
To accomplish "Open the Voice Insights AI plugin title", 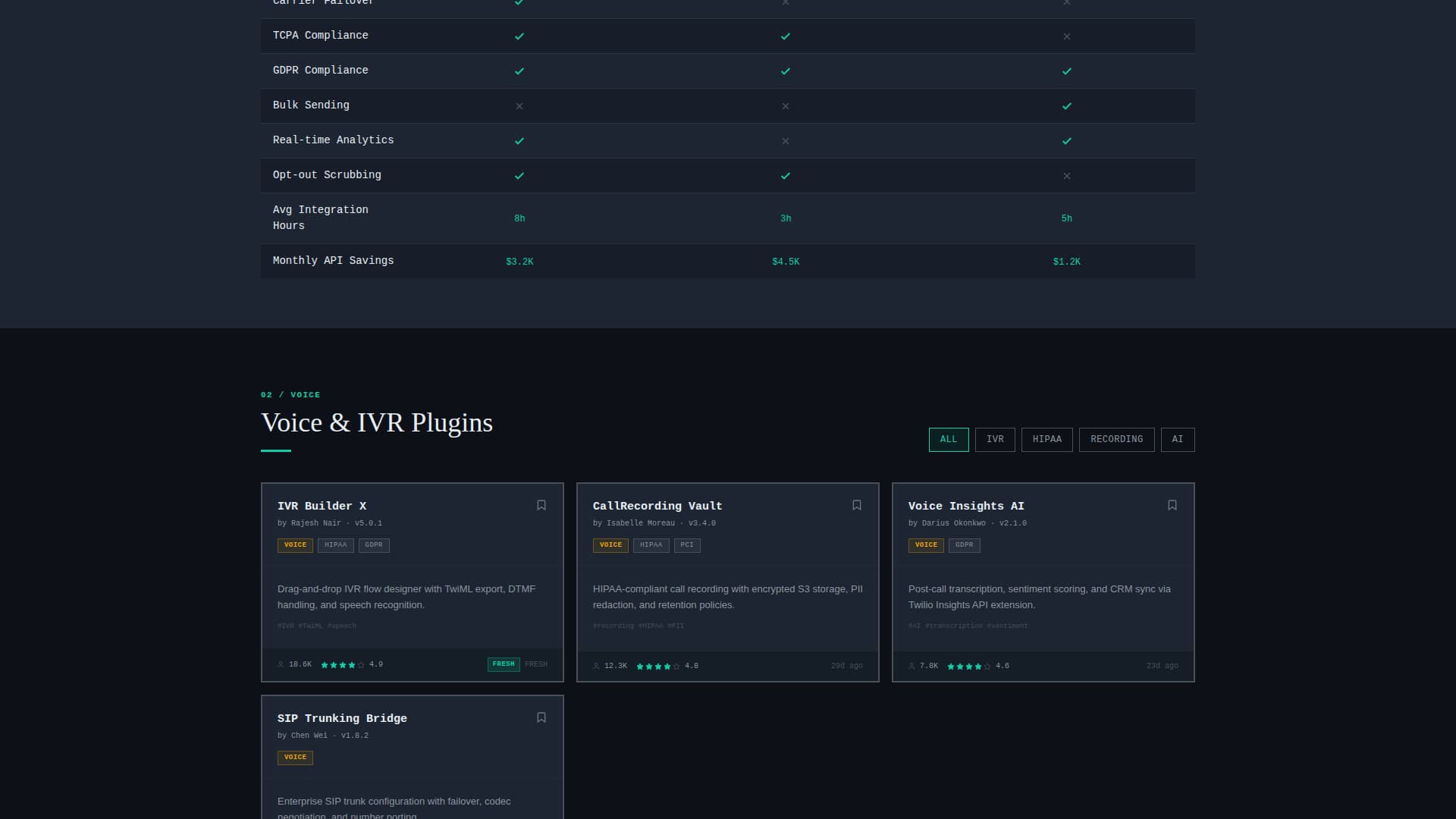I will click(966, 506).
